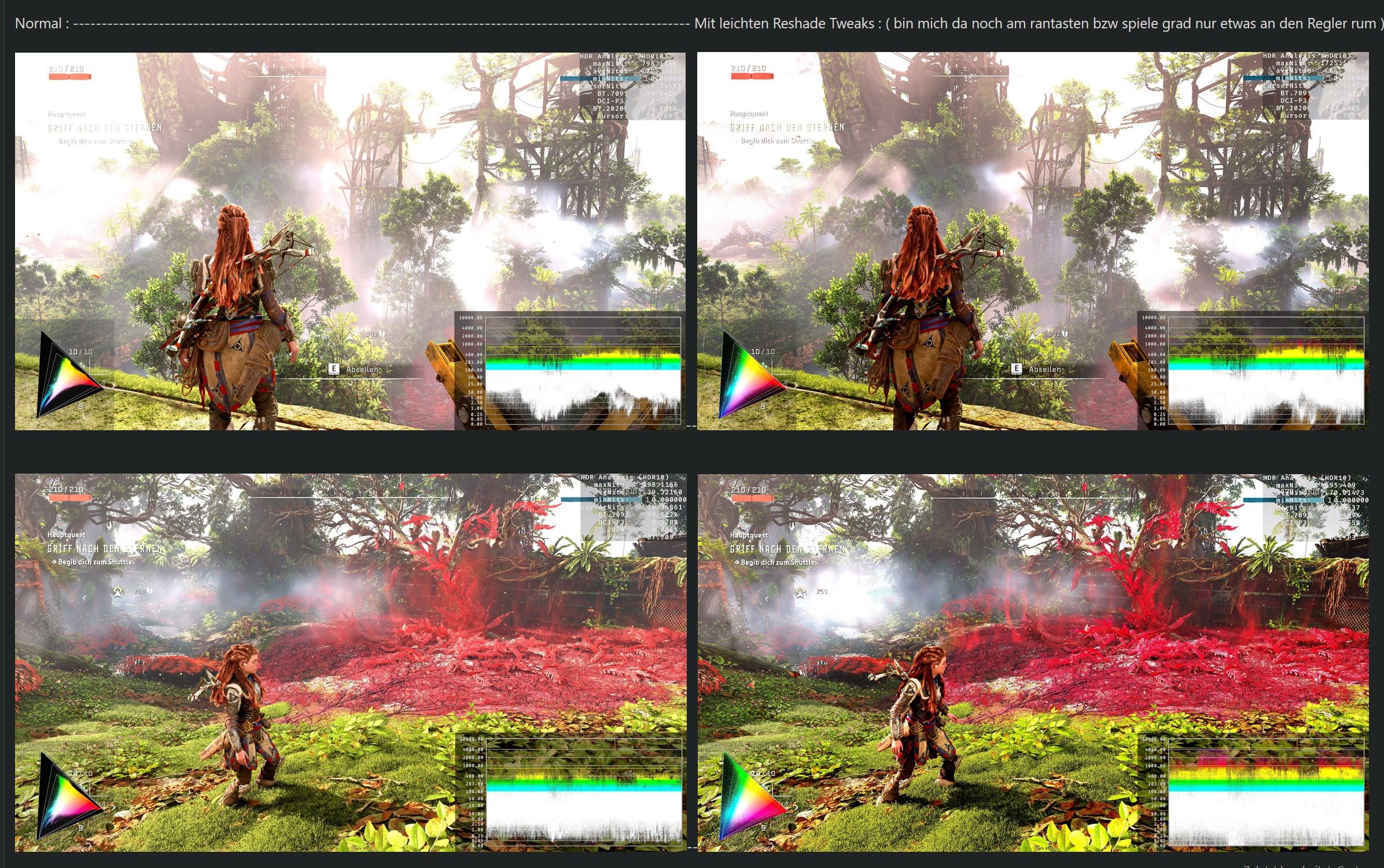Click the 'E Abseilen' prompt in Reshade jungle screenshot
The image size is (1384, 868).
(1036, 369)
